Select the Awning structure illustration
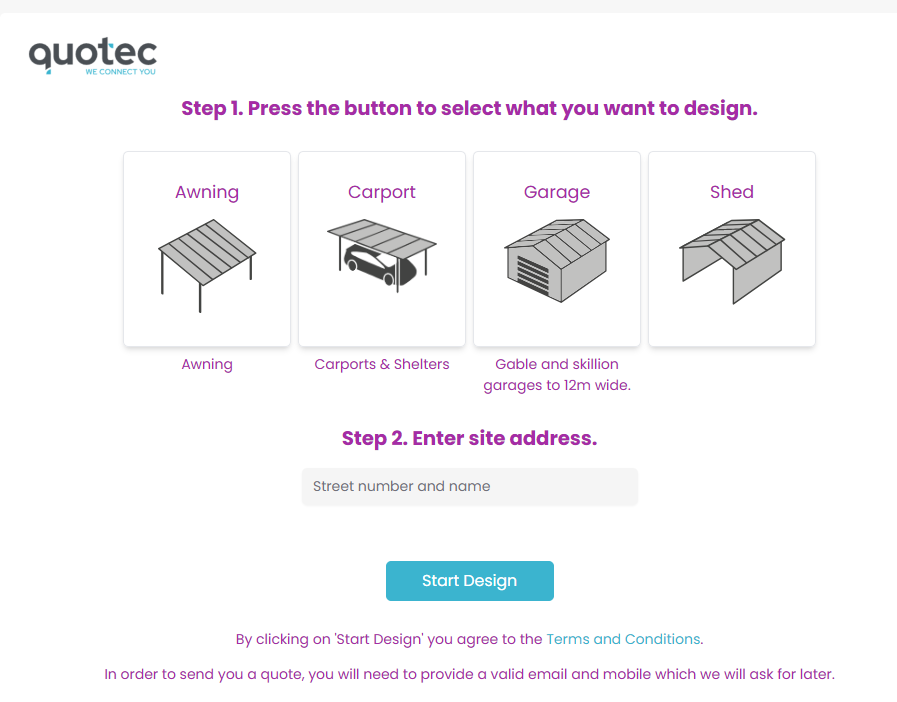Screen dimensions: 897x702 [207, 265]
